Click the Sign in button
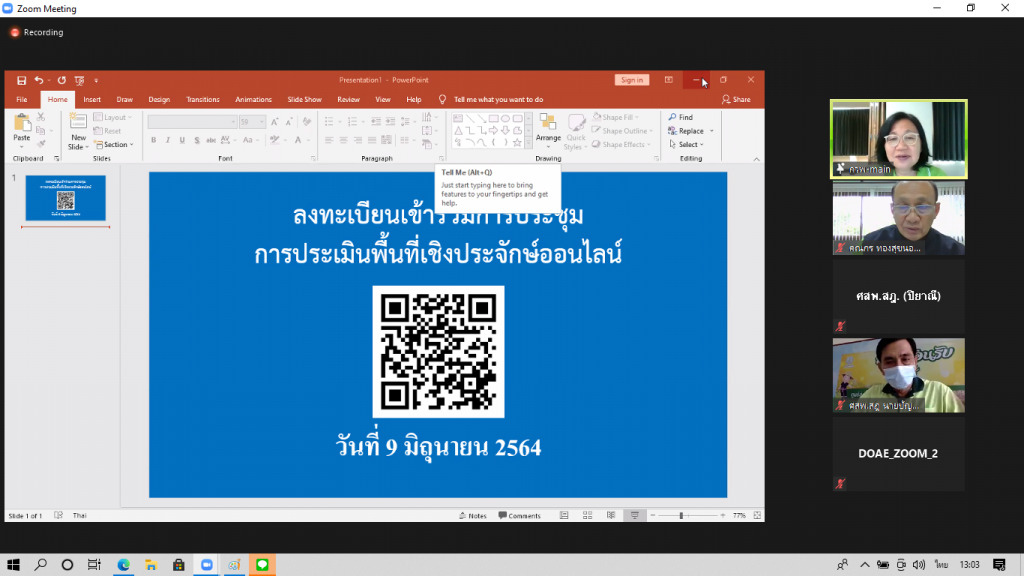The height and width of the screenshot is (576, 1024). [x=632, y=80]
